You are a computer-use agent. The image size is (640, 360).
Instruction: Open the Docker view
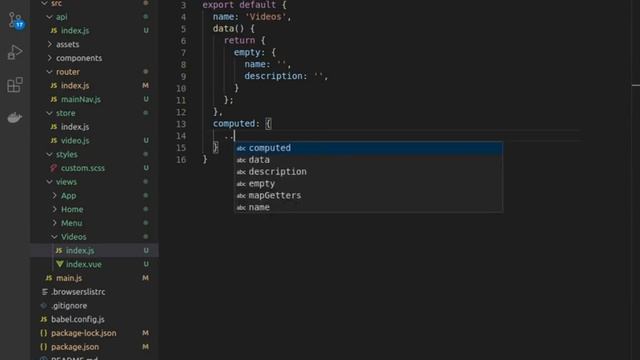point(15,118)
